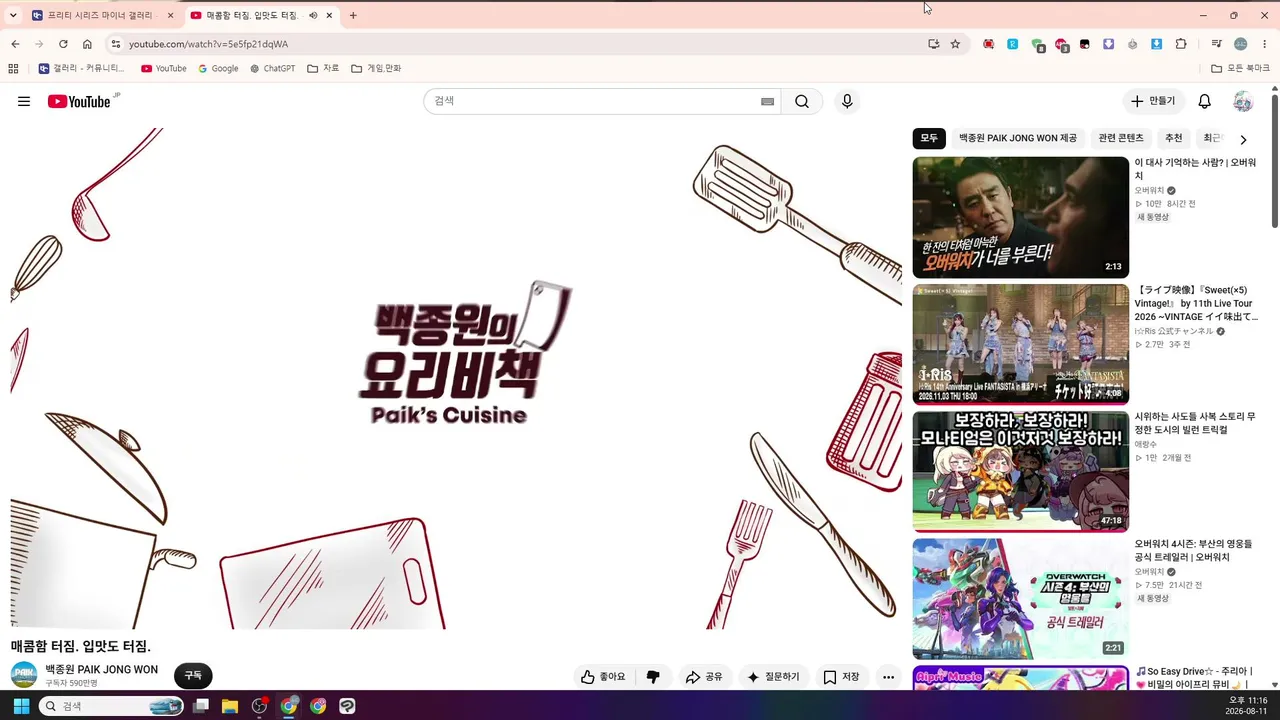Open OBS Studio from the taskbar
The image size is (1280, 720).
tap(259, 706)
